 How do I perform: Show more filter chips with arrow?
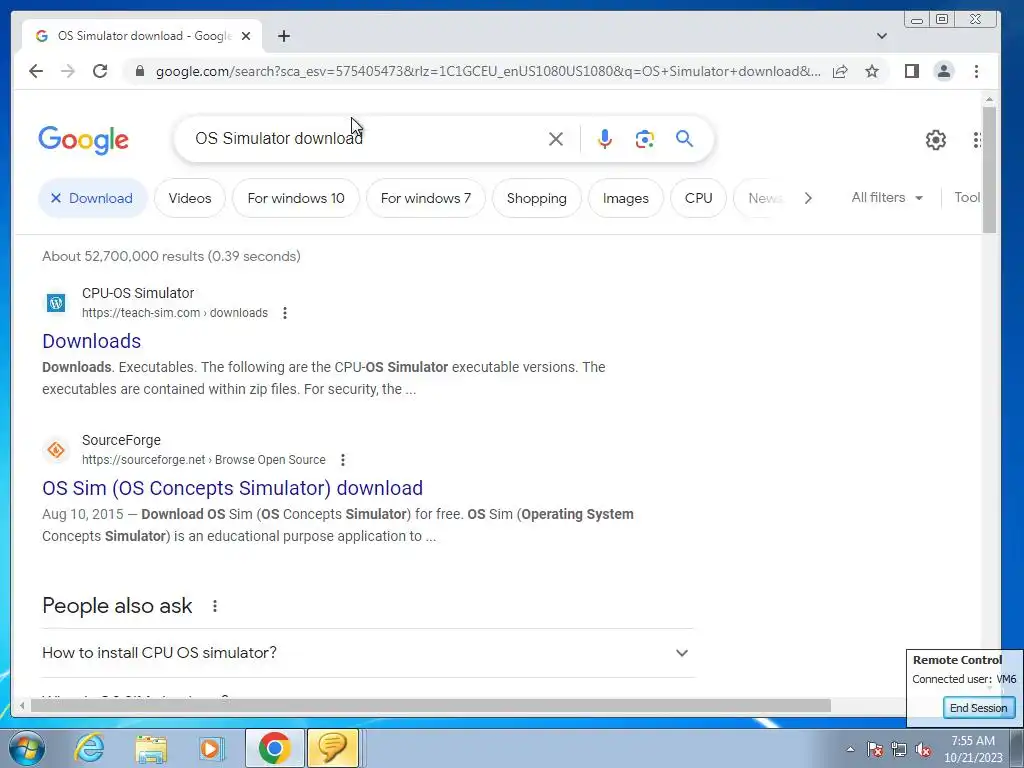(x=808, y=198)
